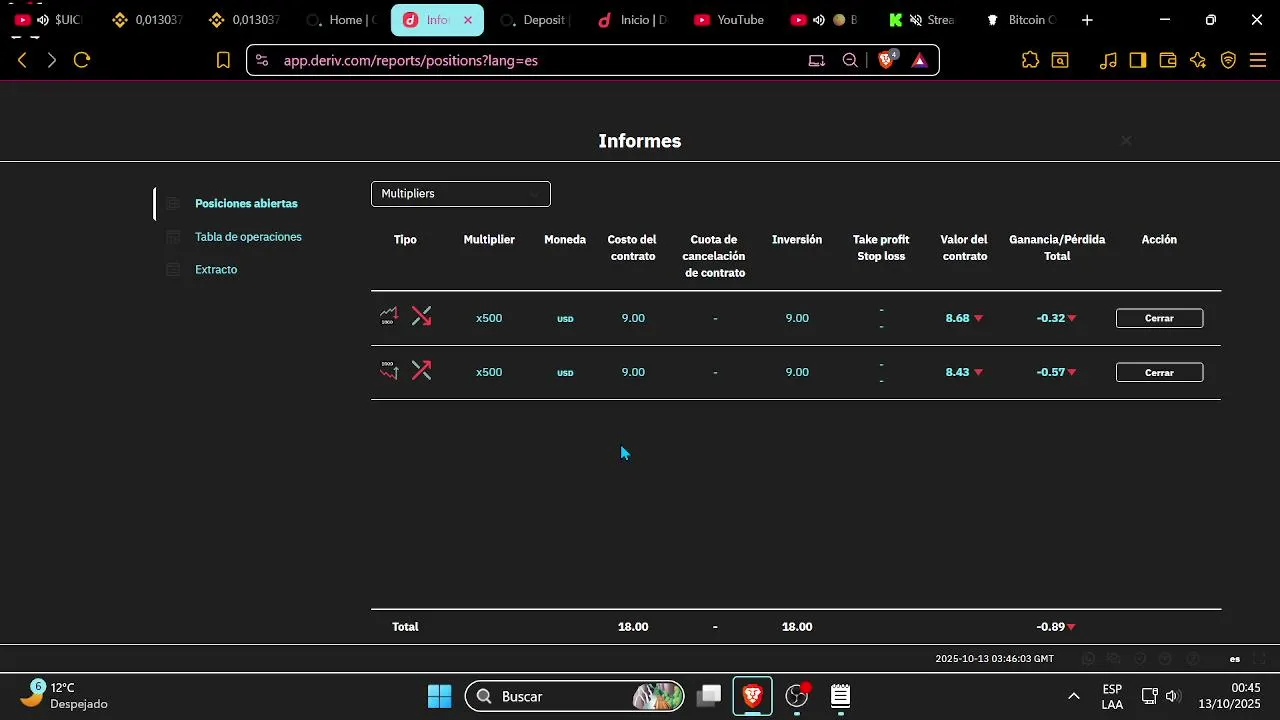Switch to the Inicio Deriv tab

(632, 20)
